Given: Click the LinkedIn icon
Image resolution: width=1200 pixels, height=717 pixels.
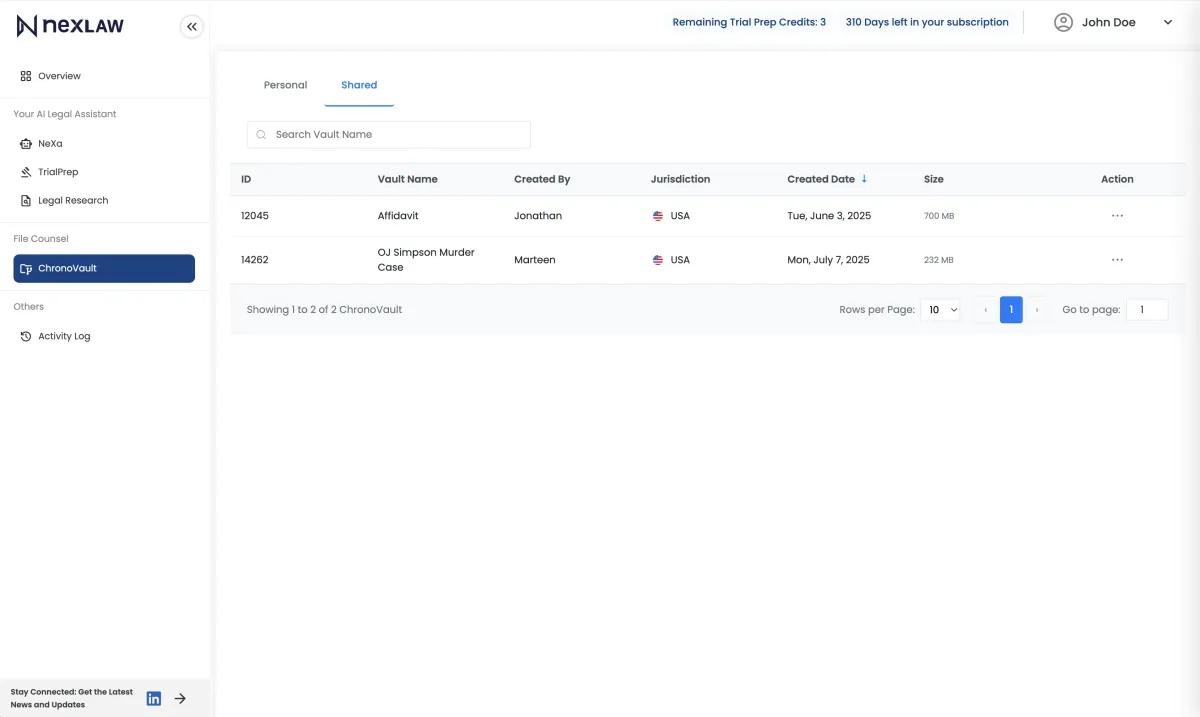Looking at the screenshot, I should tap(154, 698).
